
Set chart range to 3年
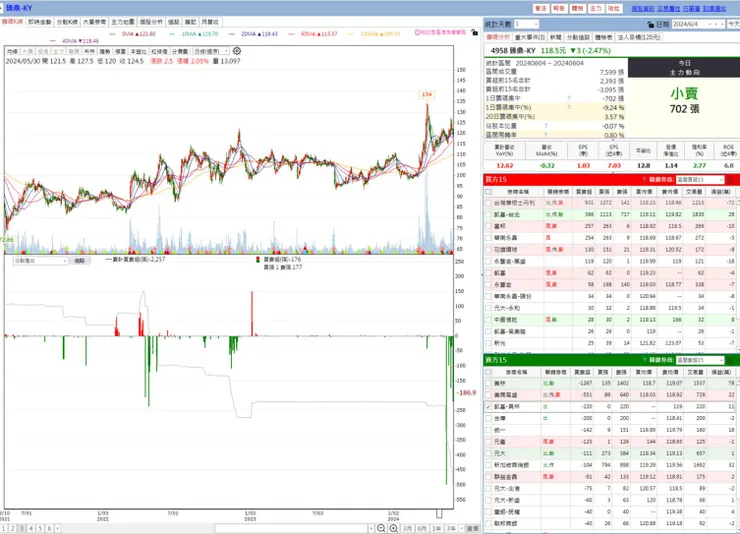[x=451, y=529]
